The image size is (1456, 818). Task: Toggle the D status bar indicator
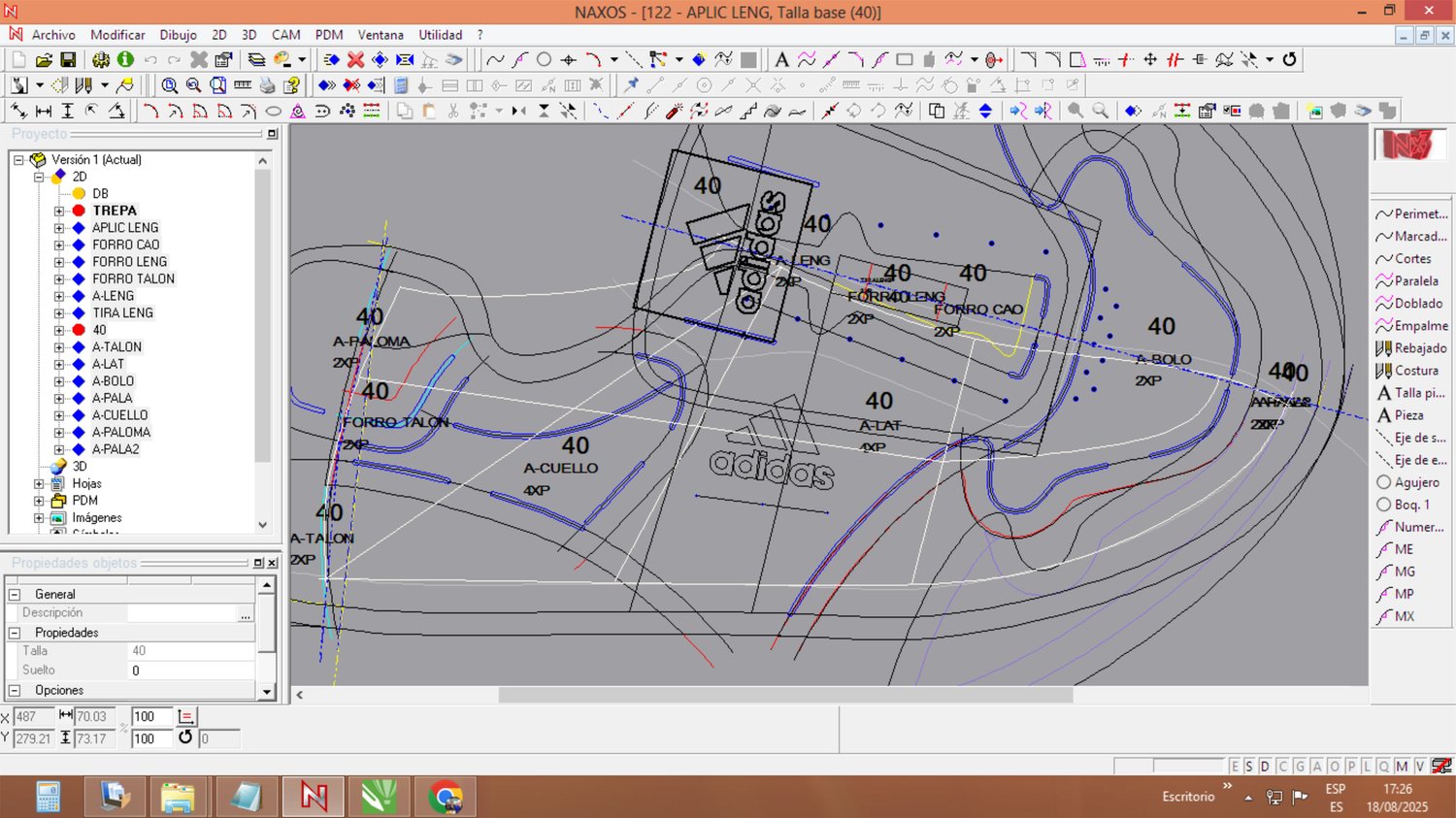pos(1265,767)
